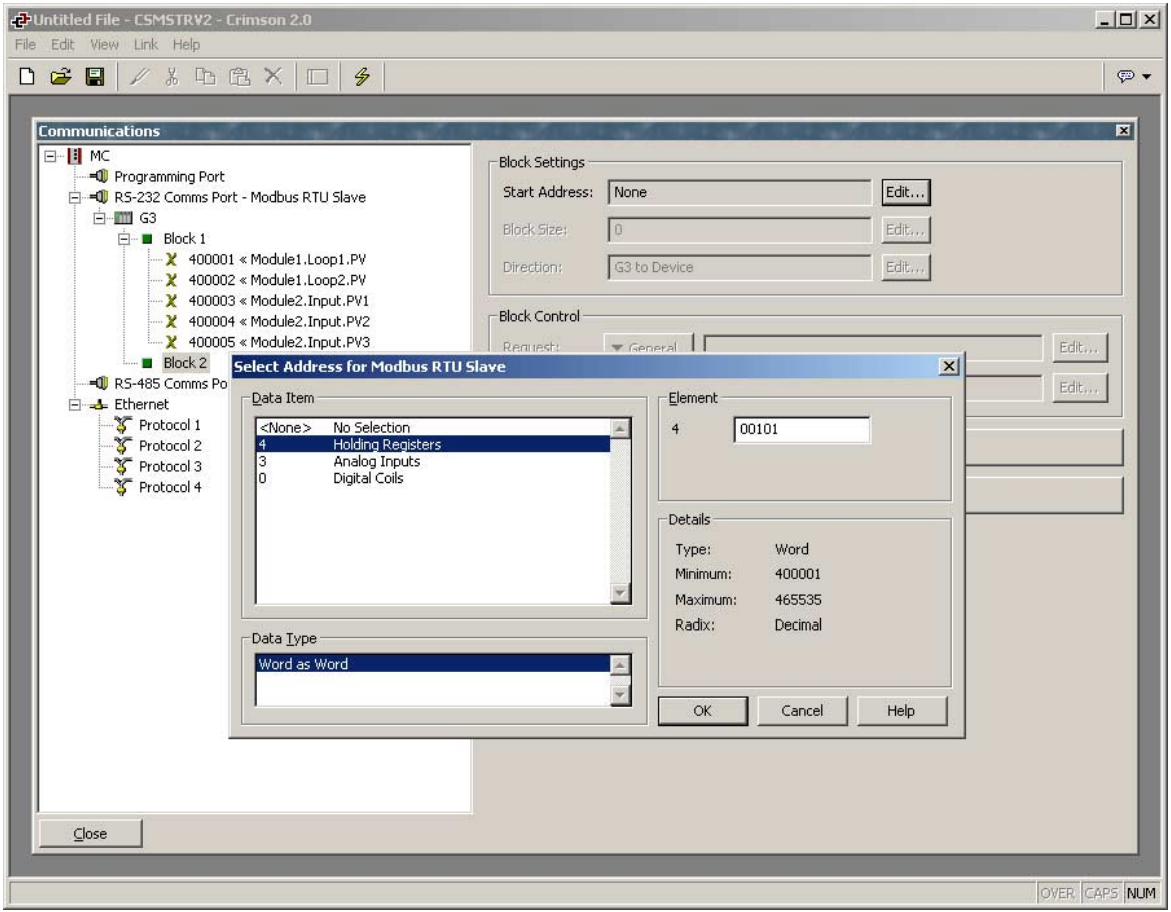Click the Close button in Communications window
This screenshot has height=912, width=1171.
(90, 834)
